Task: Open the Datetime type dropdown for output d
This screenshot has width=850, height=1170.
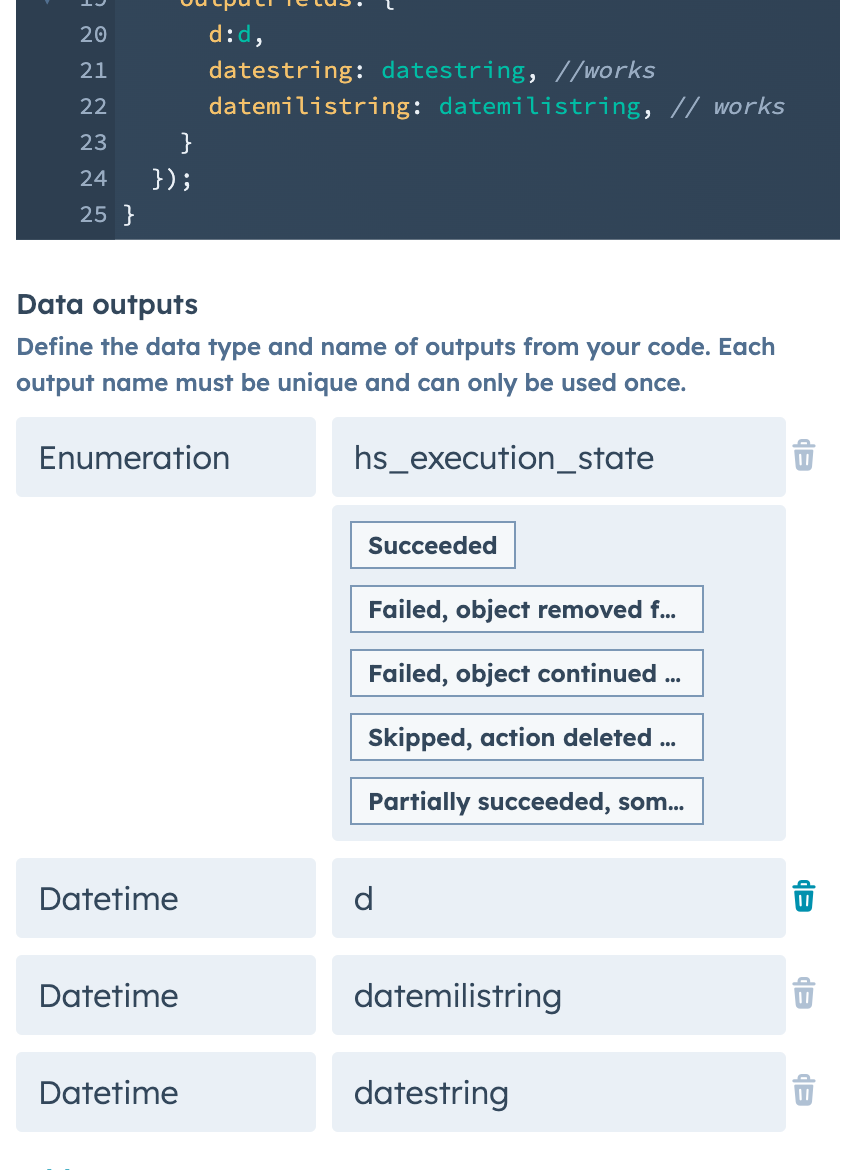Action: (165, 897)
